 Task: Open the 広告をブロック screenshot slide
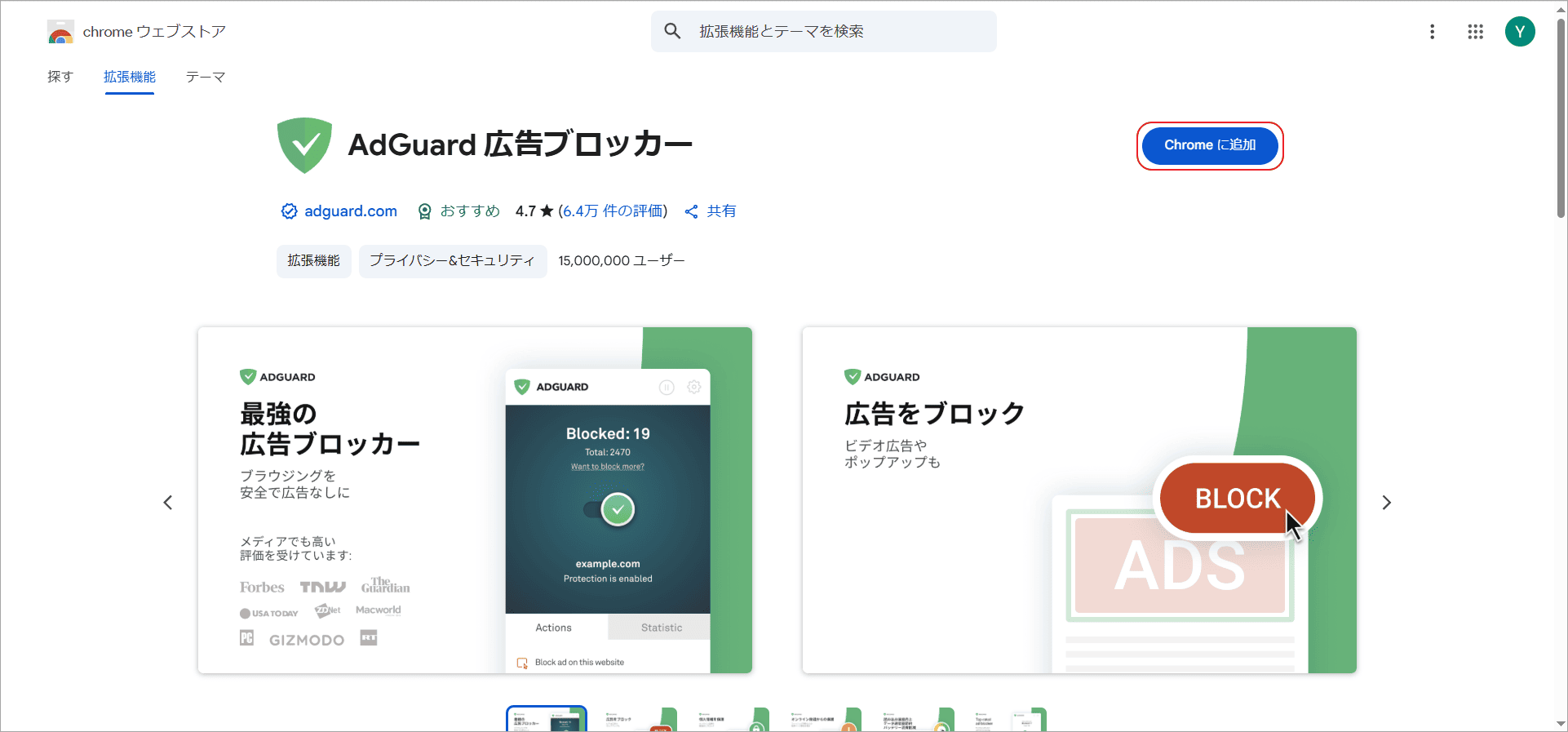(x=1079, y=500)
